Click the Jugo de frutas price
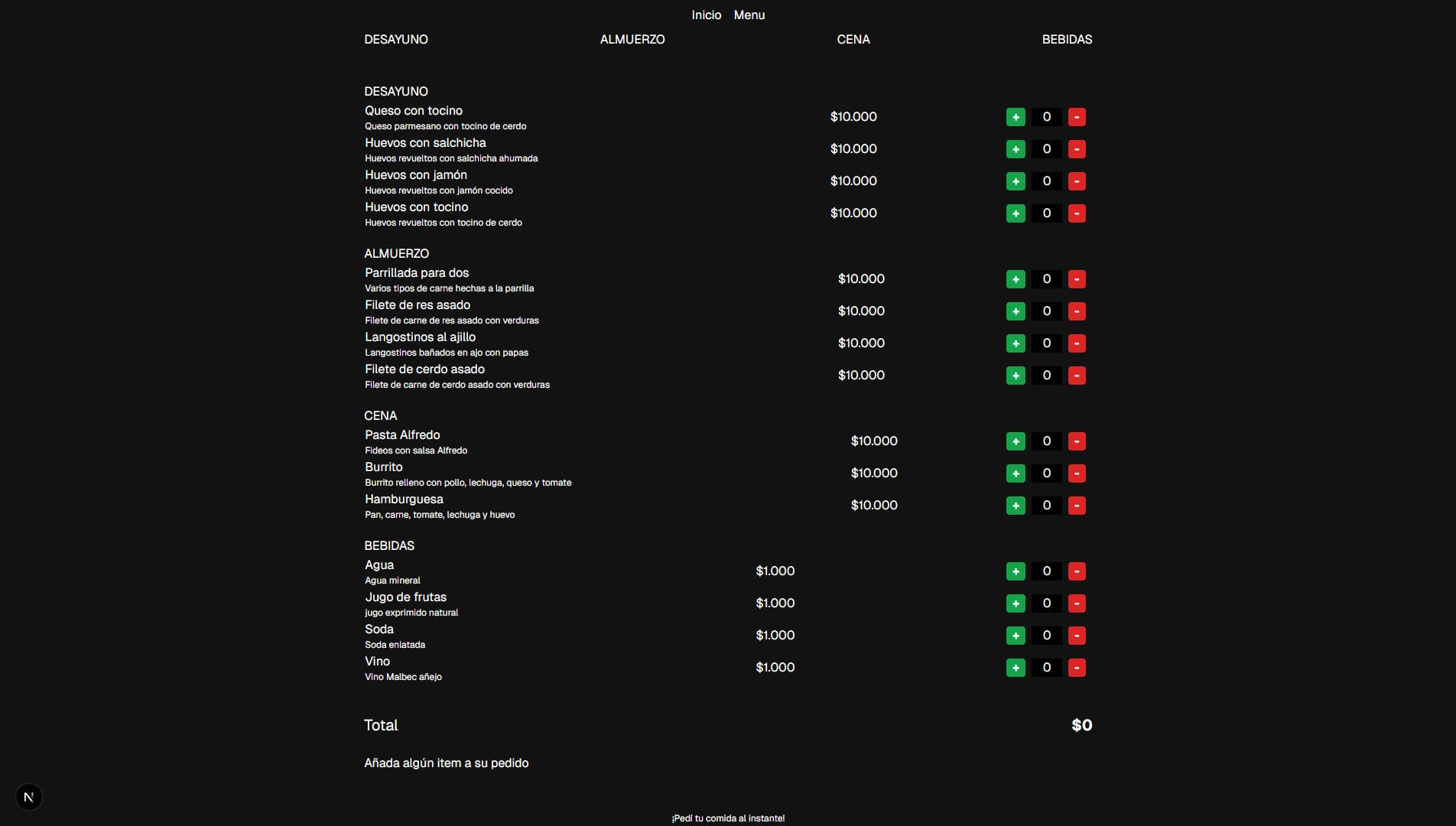The width and height of the screenshot is (1456, 826). pyautogui.click(x=775, y=603)
